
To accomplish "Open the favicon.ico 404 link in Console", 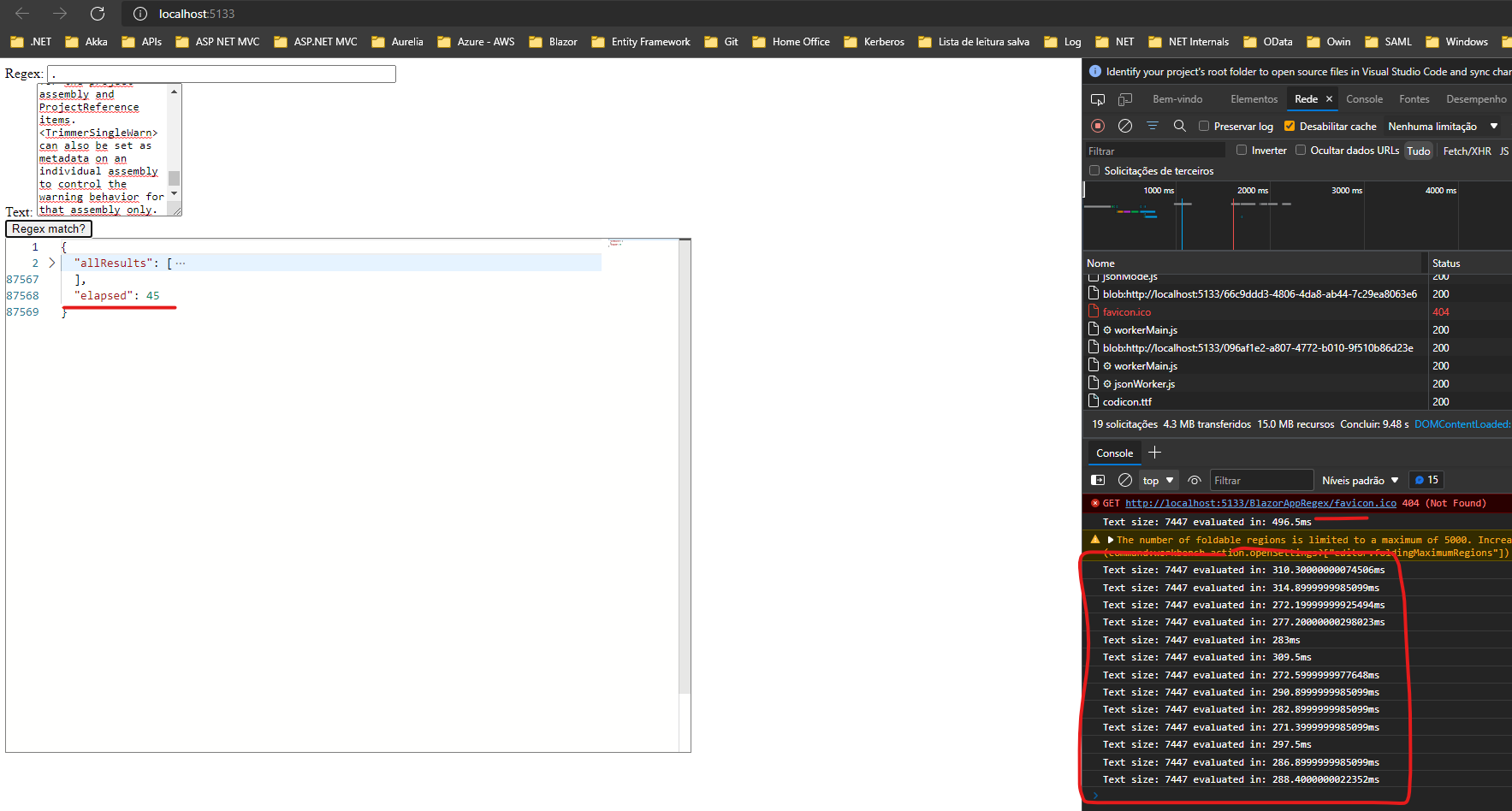I will click(1260, 503).
